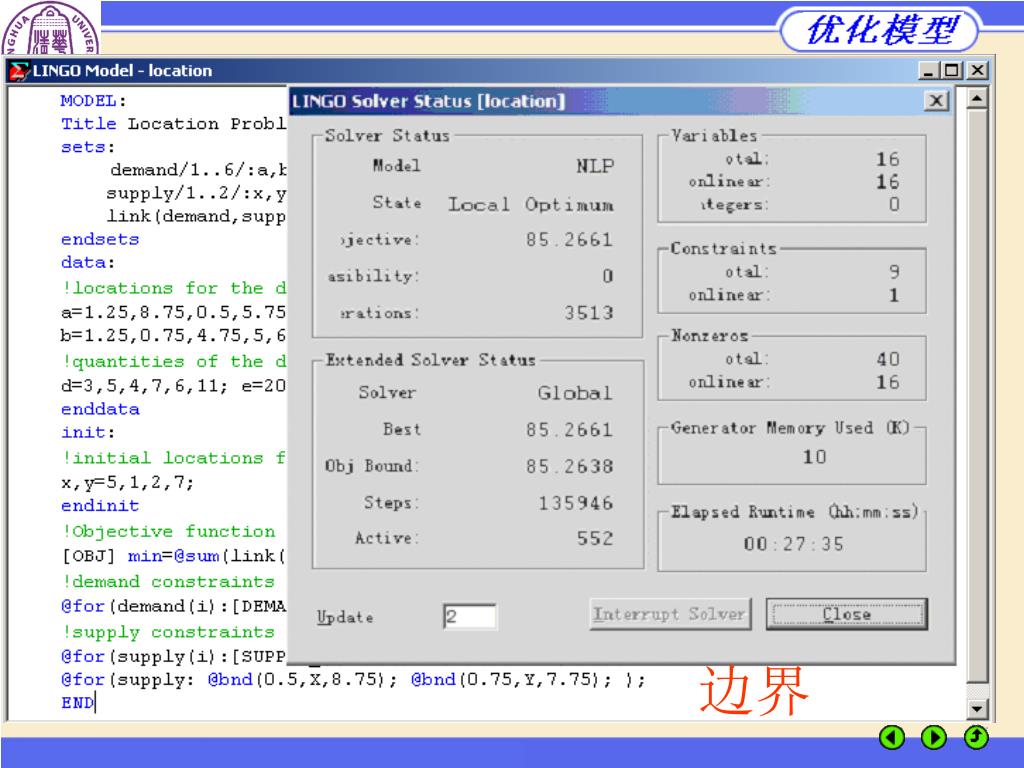Image resolution: width=1024 pixels, height=768 pixels.
Task: Click the iterations value 3513
Action: tap(589, 313)
